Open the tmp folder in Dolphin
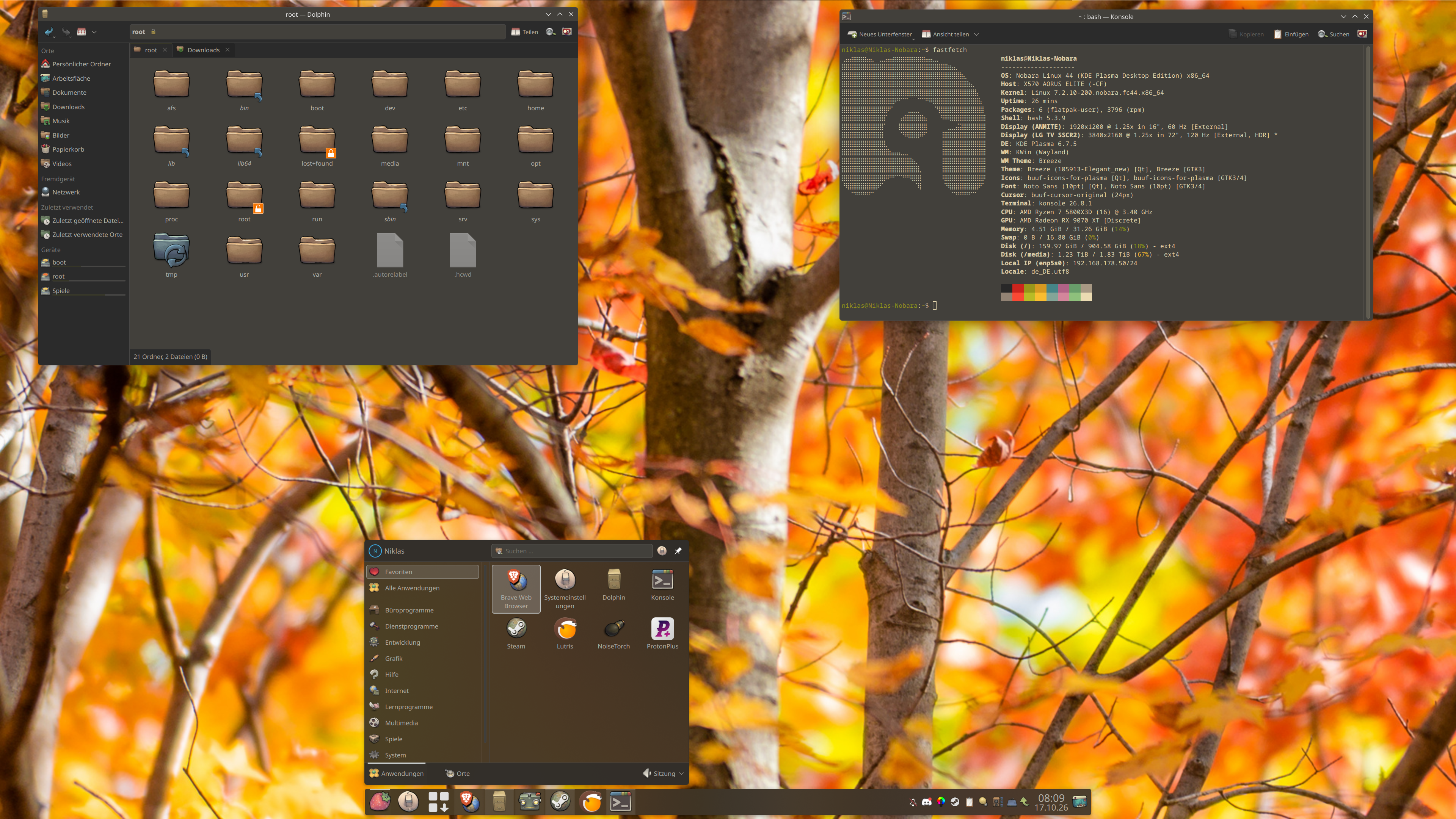This screenshot has width=1456, height=819. point(171,255)
